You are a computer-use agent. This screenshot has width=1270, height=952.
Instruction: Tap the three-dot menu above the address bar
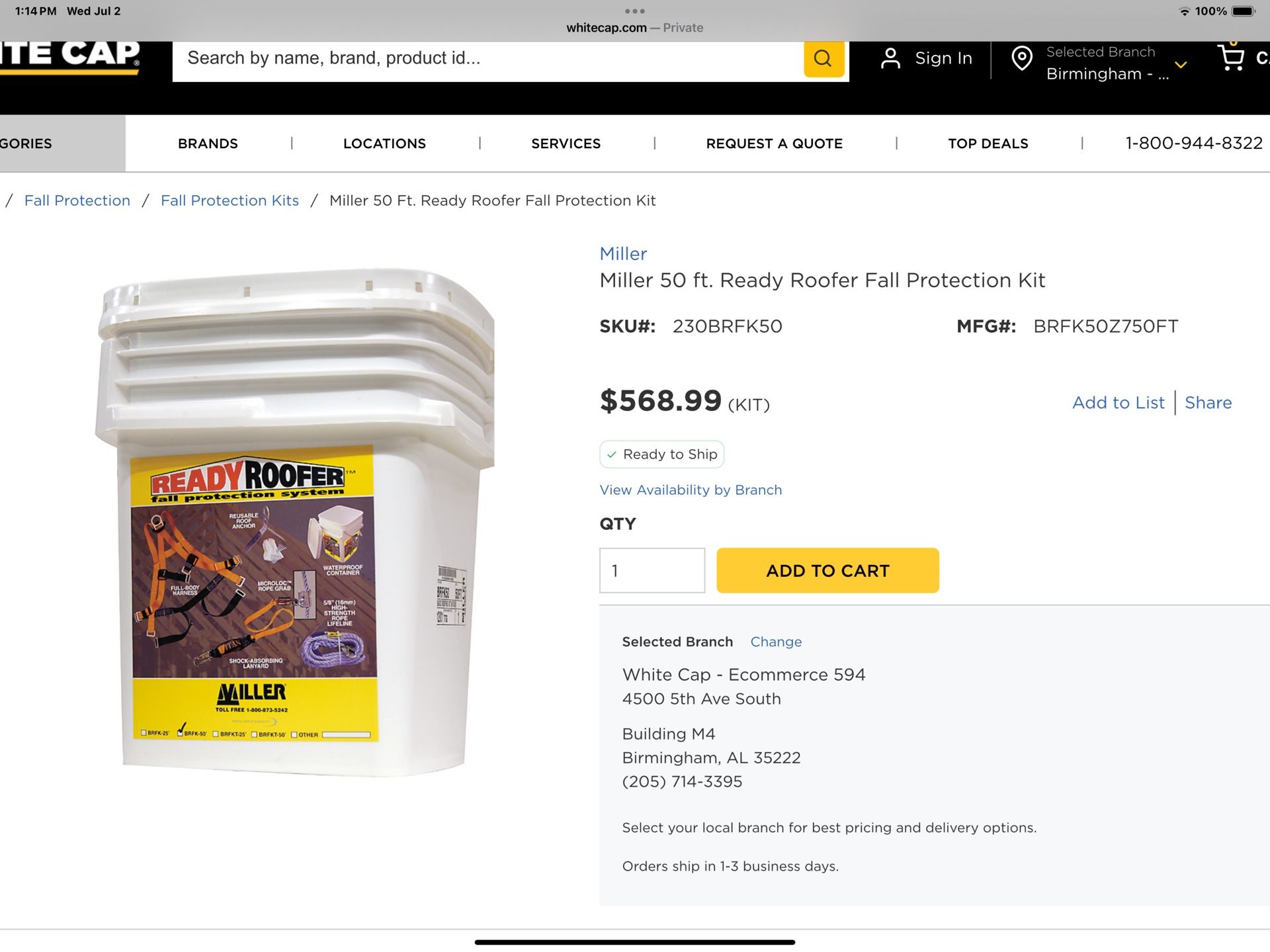(634, 11)
